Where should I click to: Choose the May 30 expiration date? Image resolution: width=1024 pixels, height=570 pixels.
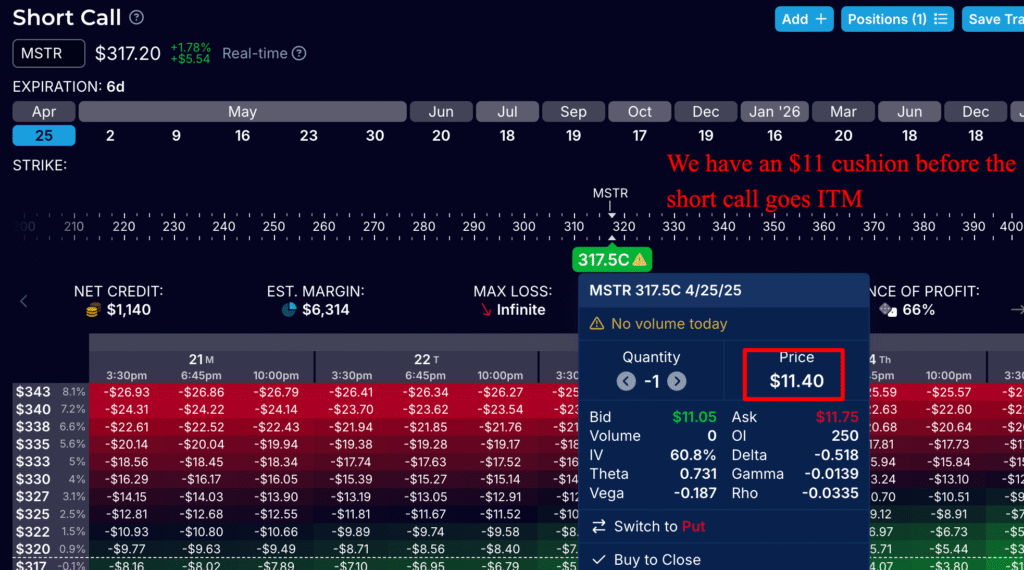[375, 136]
